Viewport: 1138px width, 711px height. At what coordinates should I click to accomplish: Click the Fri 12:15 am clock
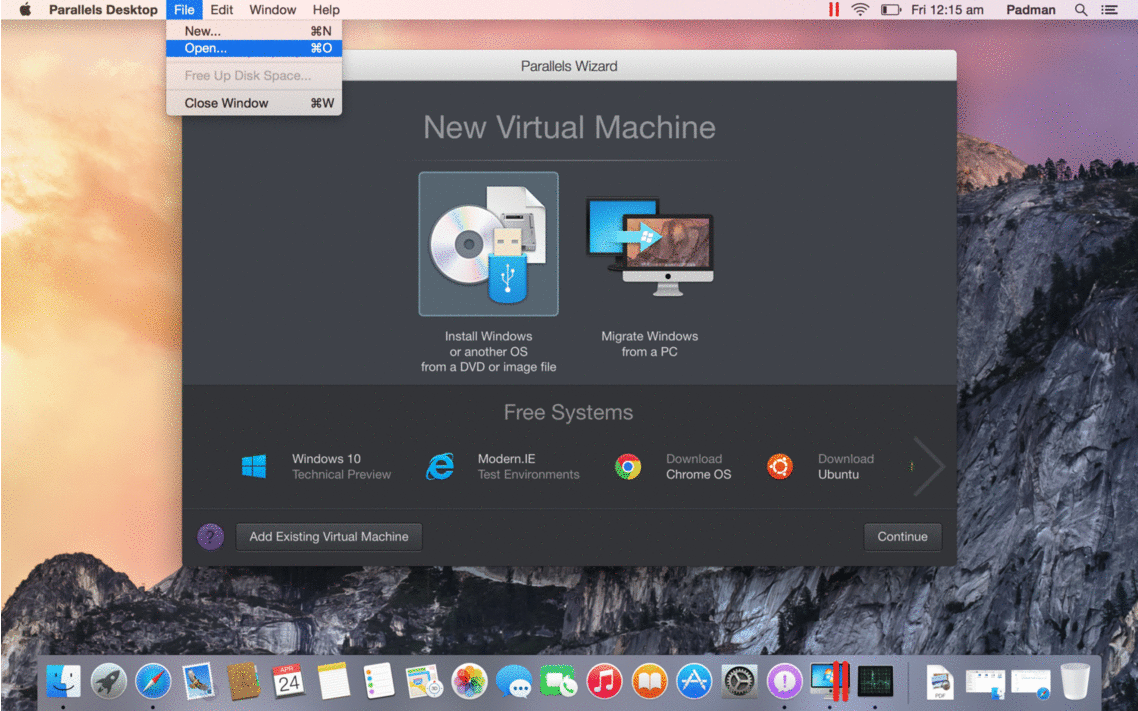(947, 9)
